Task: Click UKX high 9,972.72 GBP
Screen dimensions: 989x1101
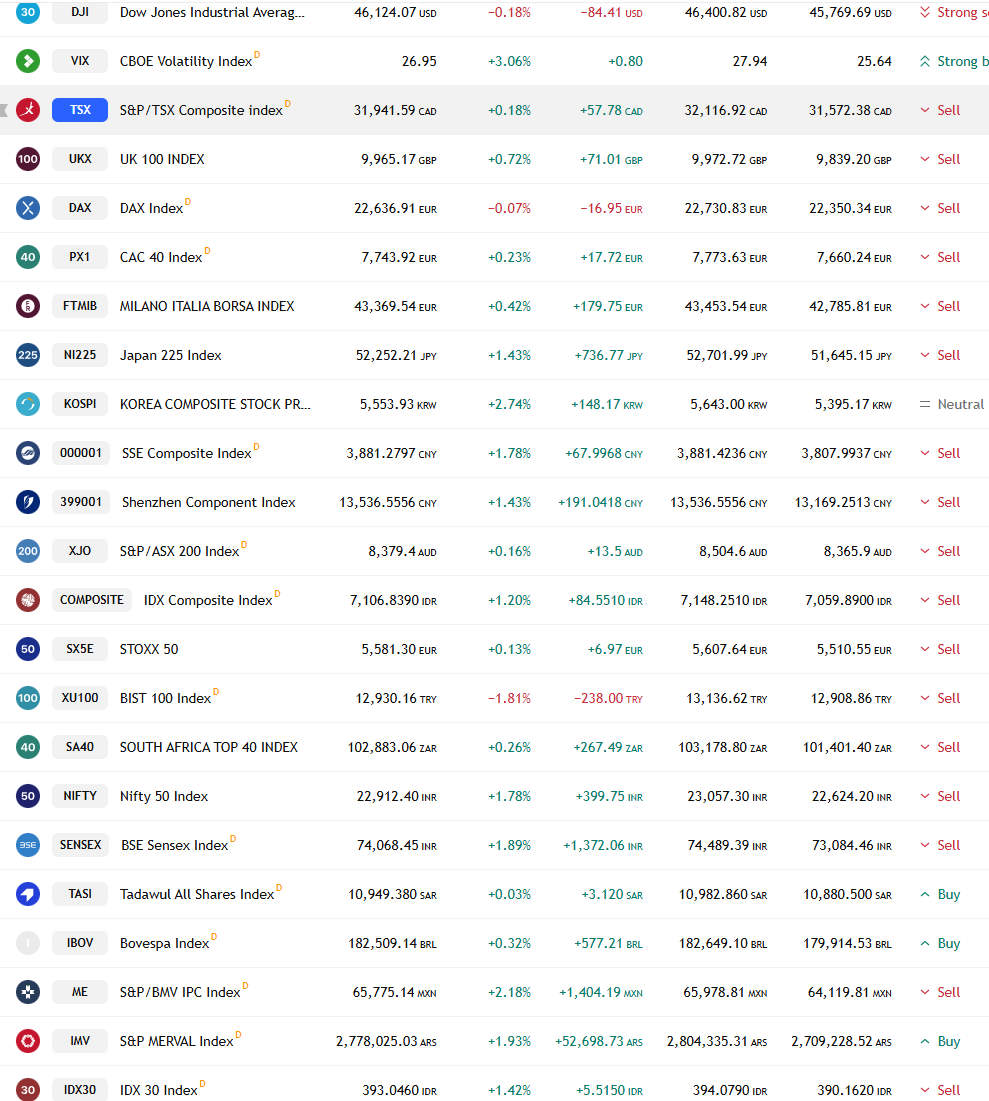Action: 729,159
